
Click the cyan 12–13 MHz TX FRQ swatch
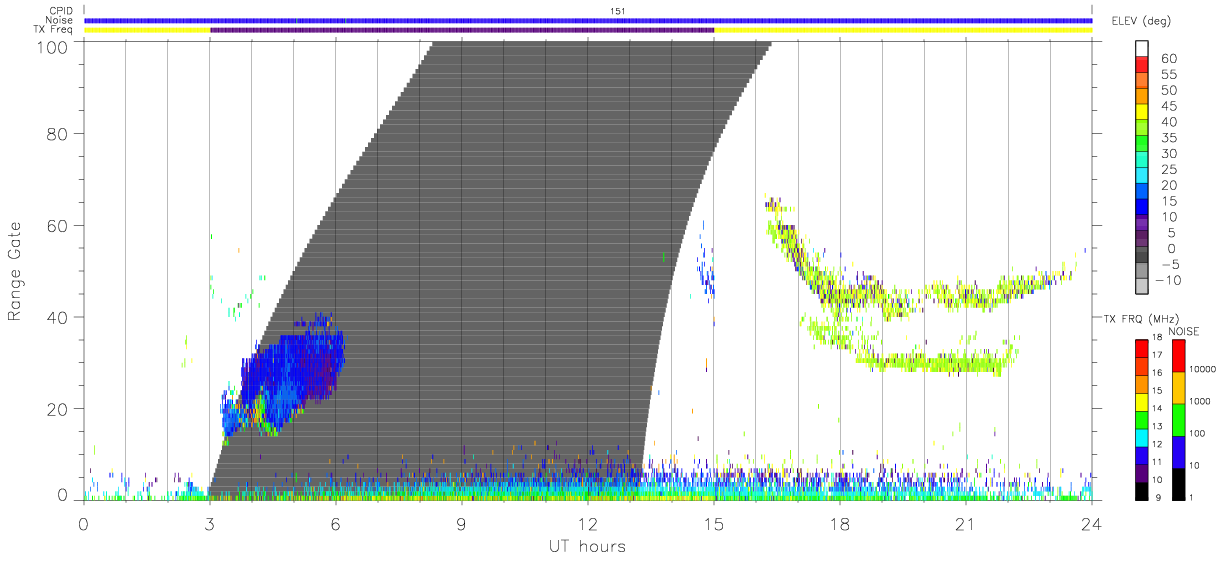(x=1142, y=436)
